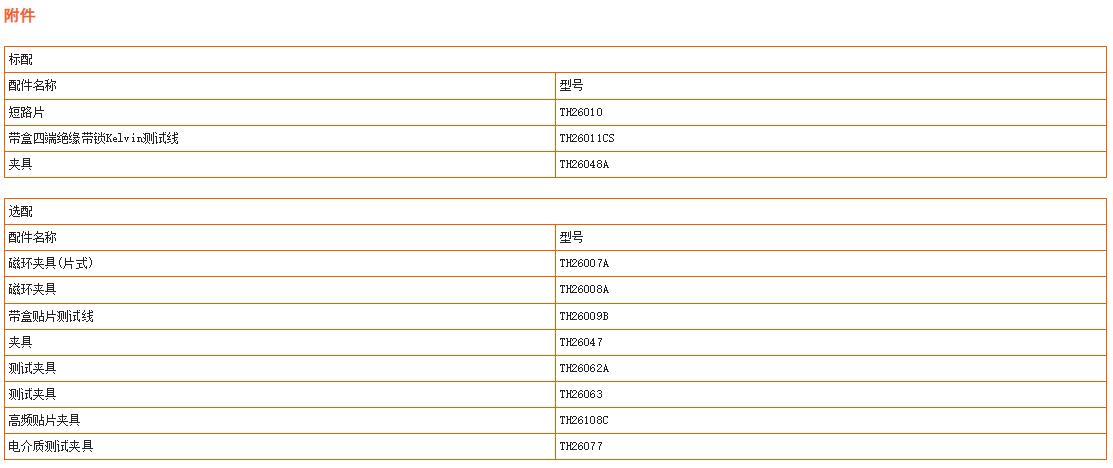
Task: Click model number TH26008A
Action: [x=584, y=290]
